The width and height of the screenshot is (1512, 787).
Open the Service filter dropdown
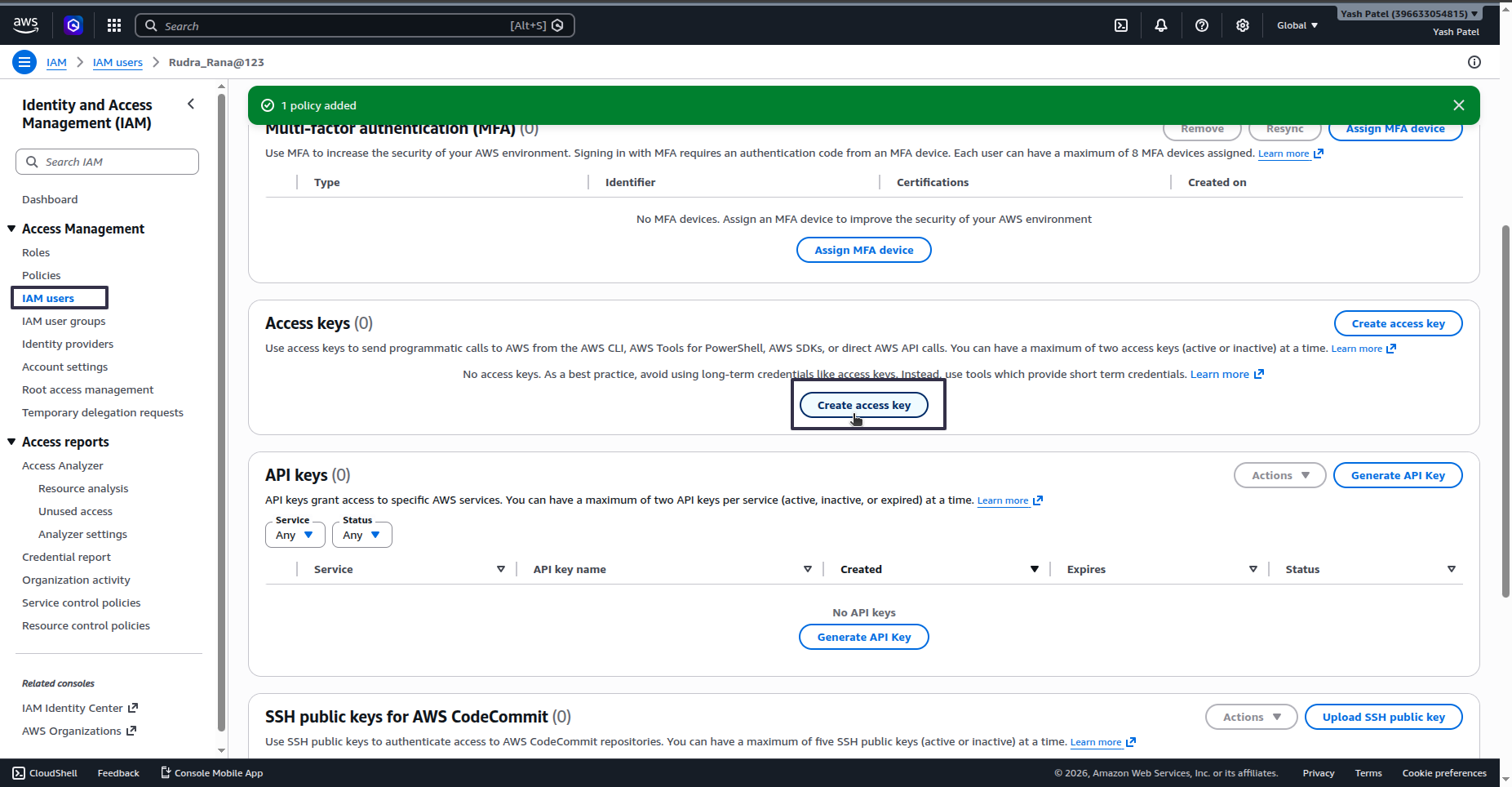pyautogui.click(x=295, y=535)
